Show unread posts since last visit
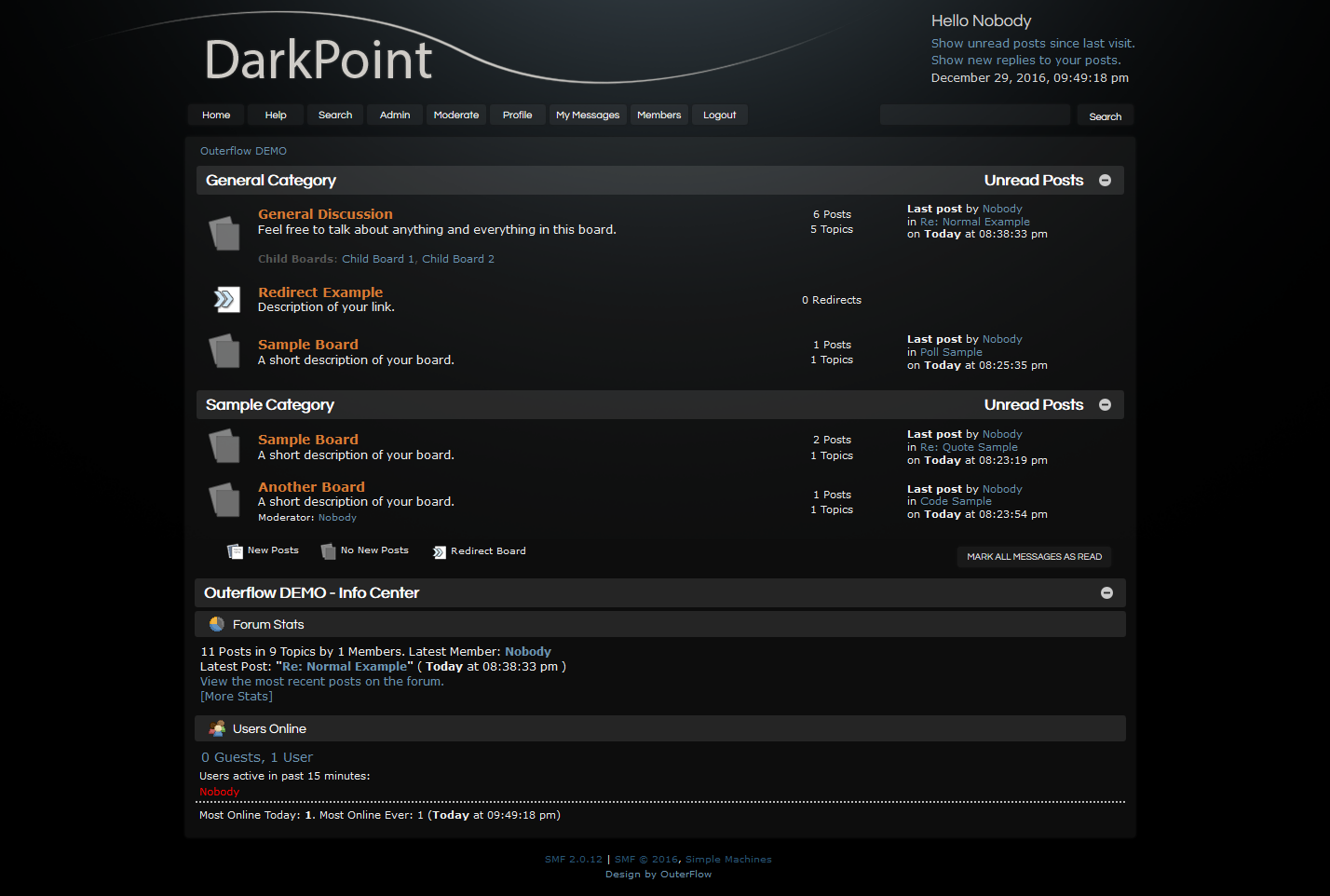1330x896 pixels. click(x=1033, y=43)
